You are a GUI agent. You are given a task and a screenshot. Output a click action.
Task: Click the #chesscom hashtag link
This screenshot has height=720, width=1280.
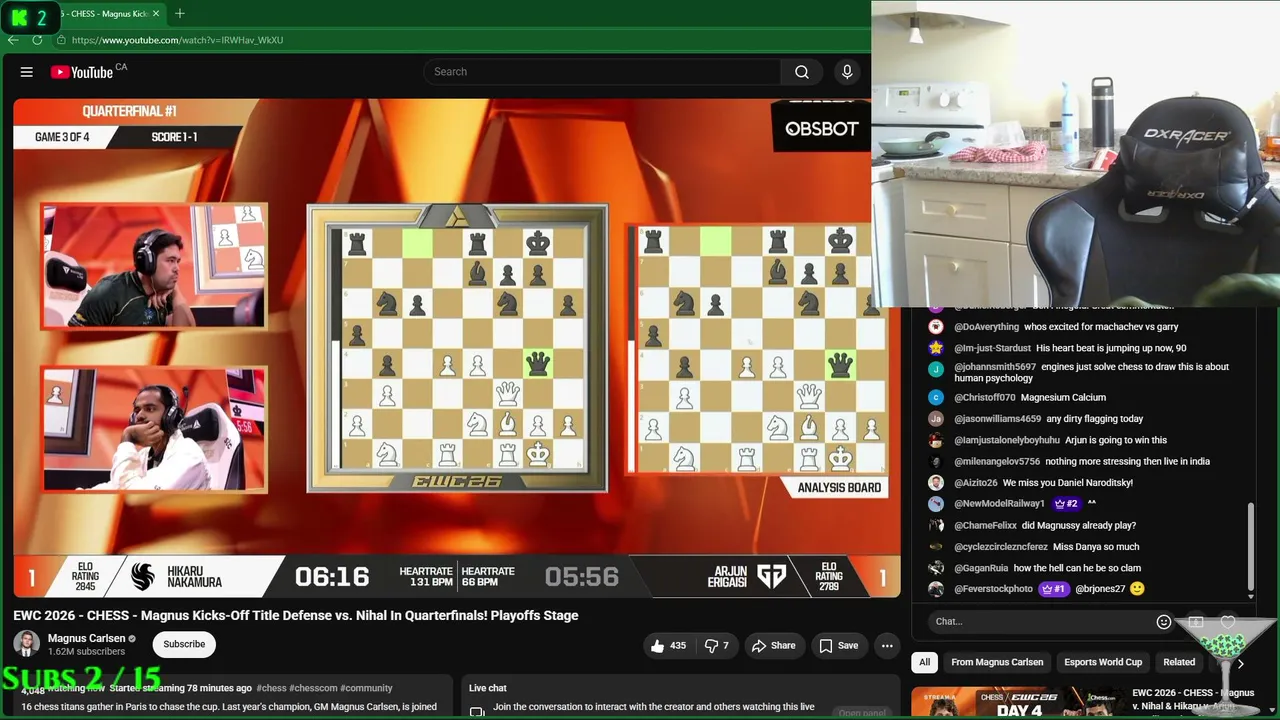click(312, 688)
